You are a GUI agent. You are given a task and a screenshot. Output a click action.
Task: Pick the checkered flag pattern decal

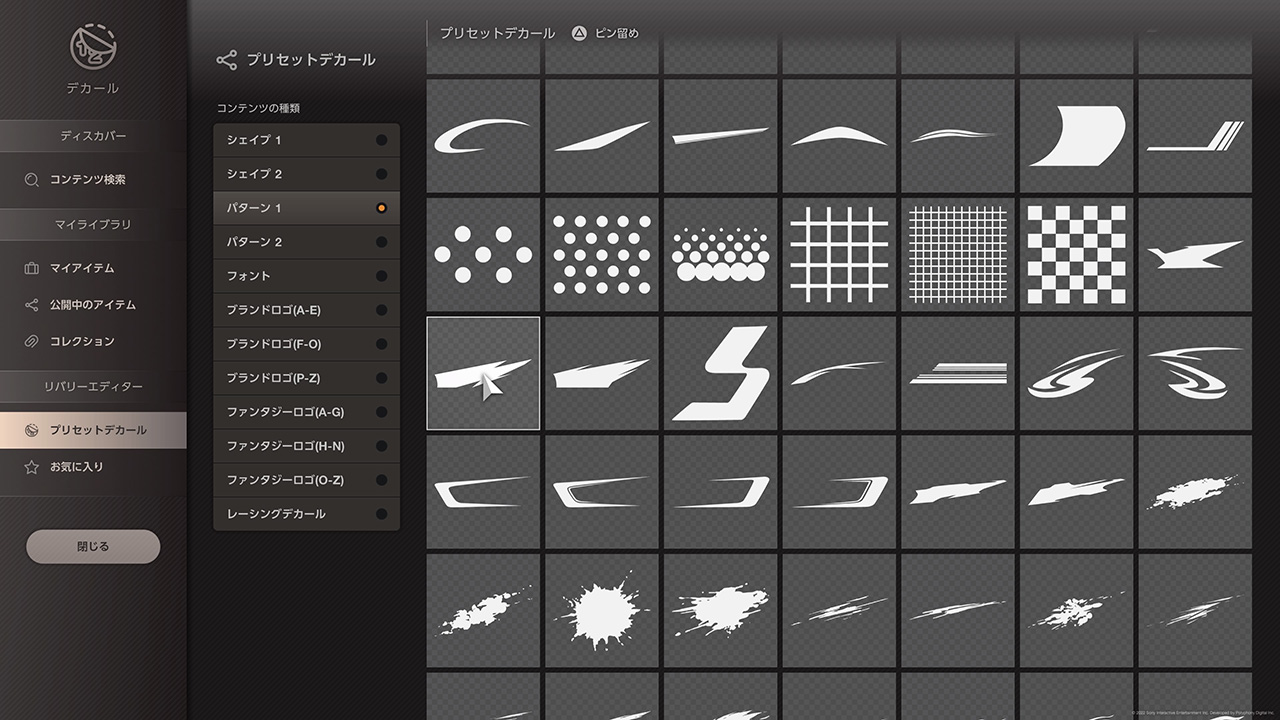pyautogui.click(x=1077, y=254)
